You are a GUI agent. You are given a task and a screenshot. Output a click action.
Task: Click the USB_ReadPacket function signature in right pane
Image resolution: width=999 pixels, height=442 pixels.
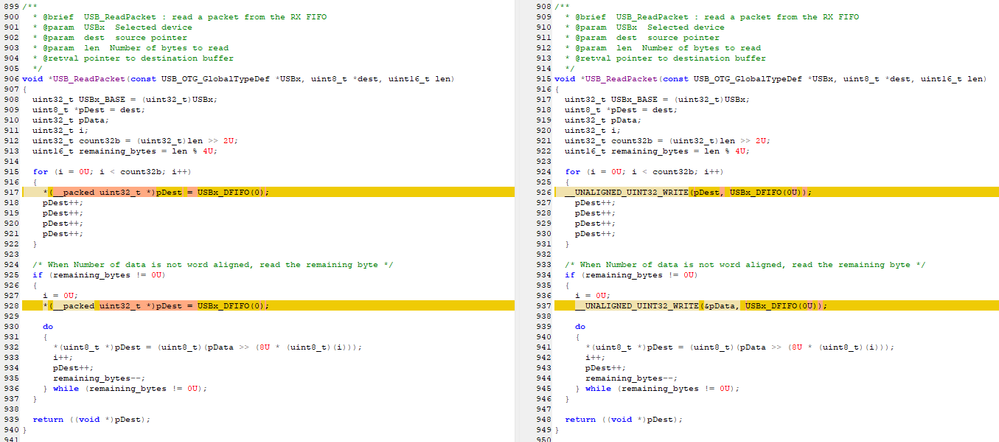point(773,79)
